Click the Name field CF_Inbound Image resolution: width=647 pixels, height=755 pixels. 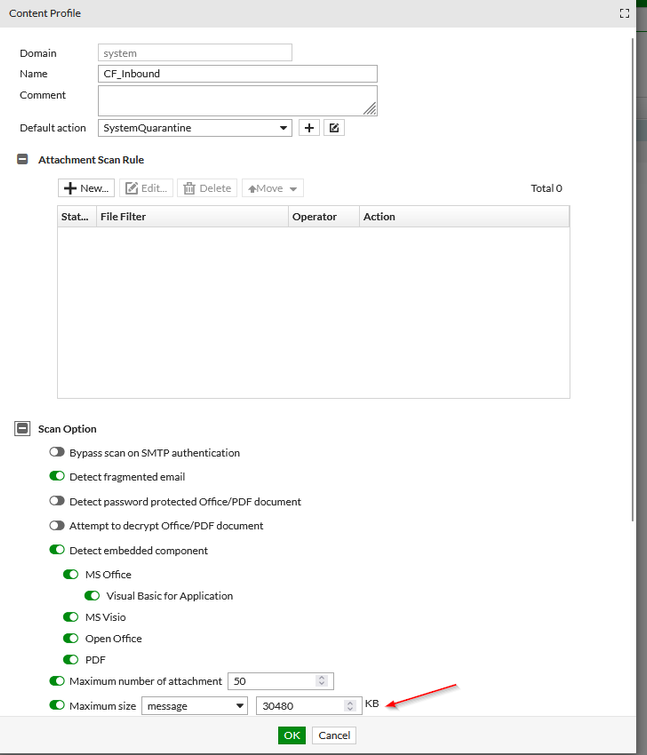(x=238, y=74)
